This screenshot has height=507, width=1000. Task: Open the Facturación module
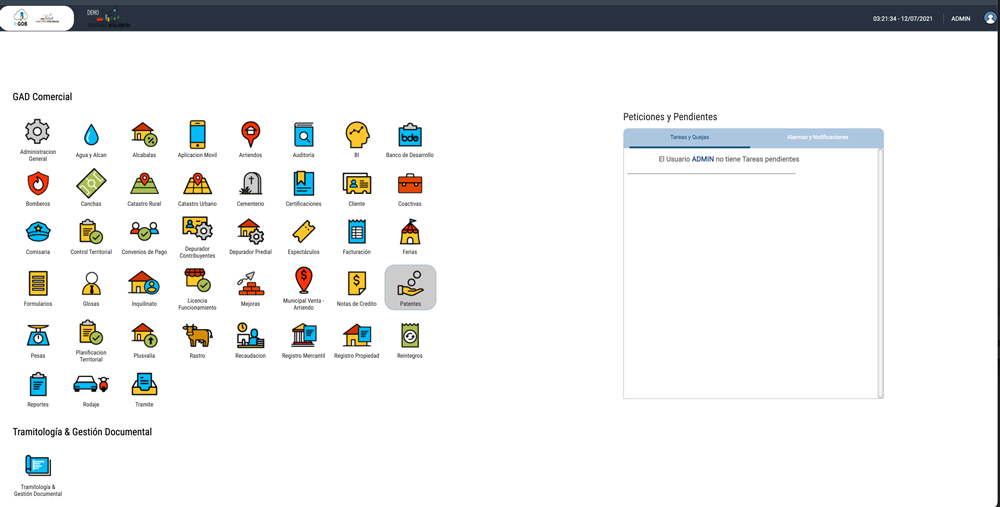357,232
